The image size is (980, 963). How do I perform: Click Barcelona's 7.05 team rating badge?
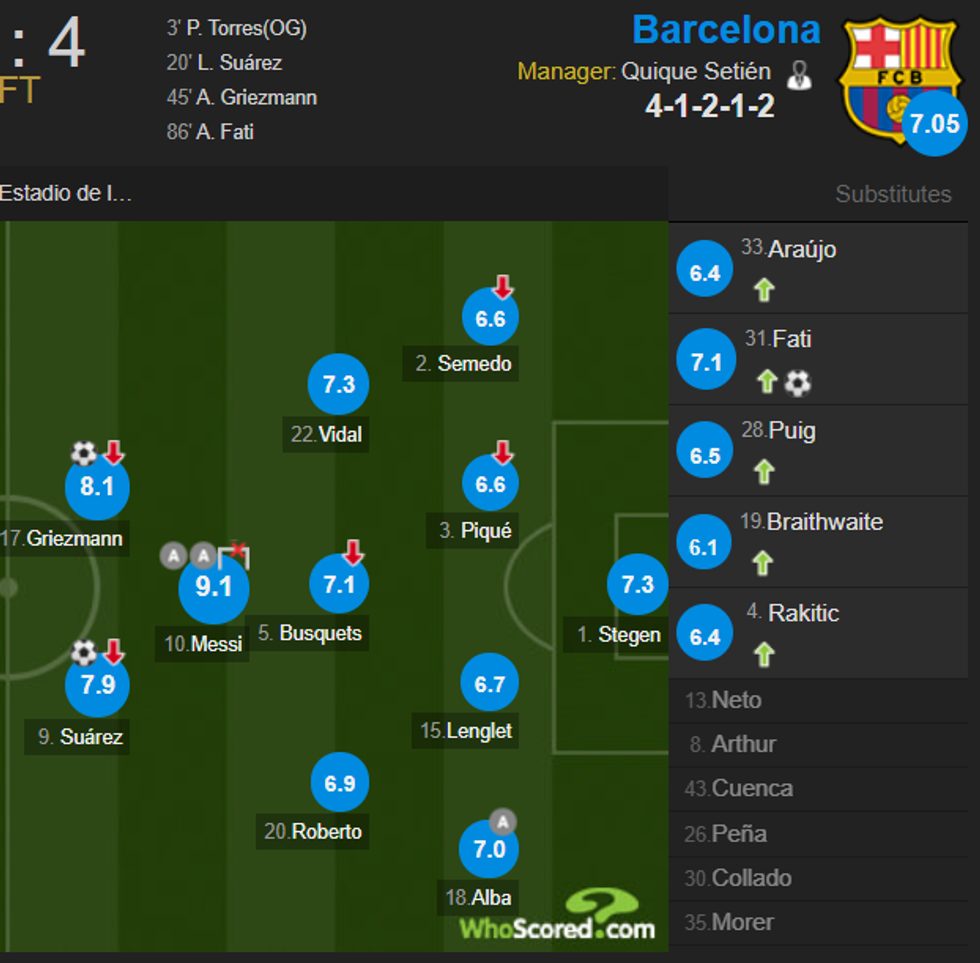pos(935,124)
